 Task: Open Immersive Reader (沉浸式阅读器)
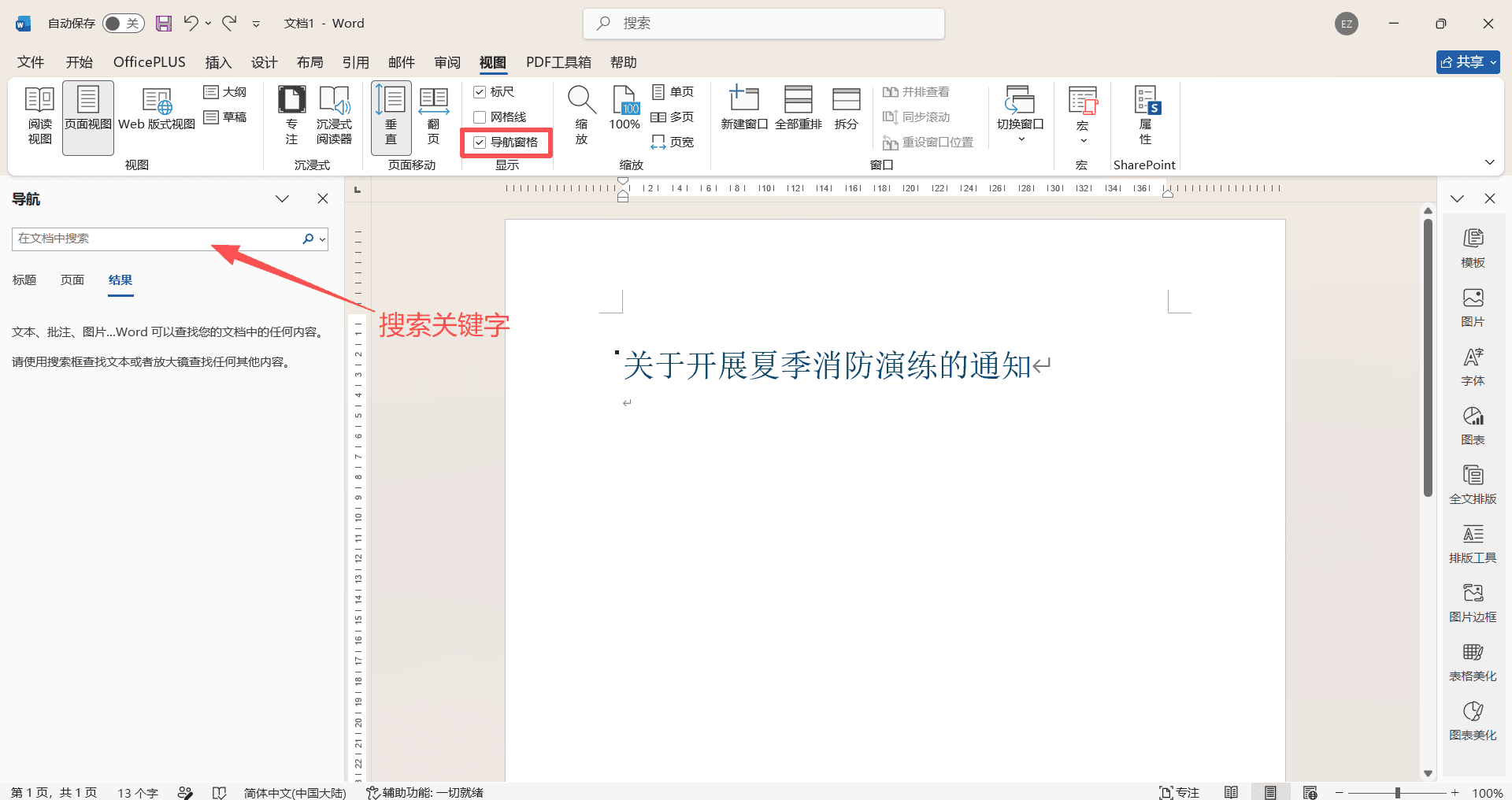click(x=335, y=117)
